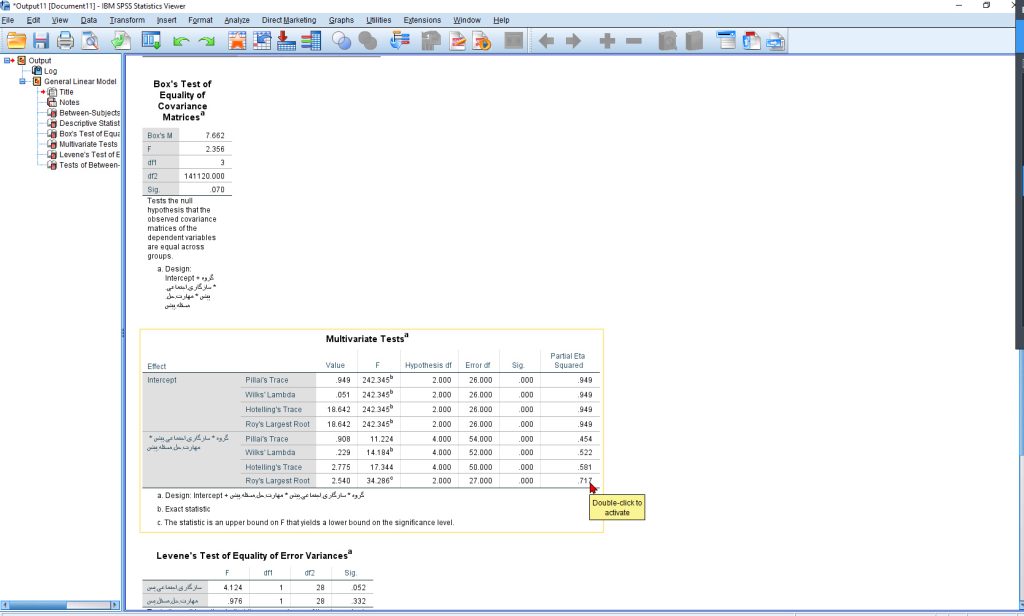
Task: Collapse outline item with the minus toolbar icon
Action: (x=633, y=41)
